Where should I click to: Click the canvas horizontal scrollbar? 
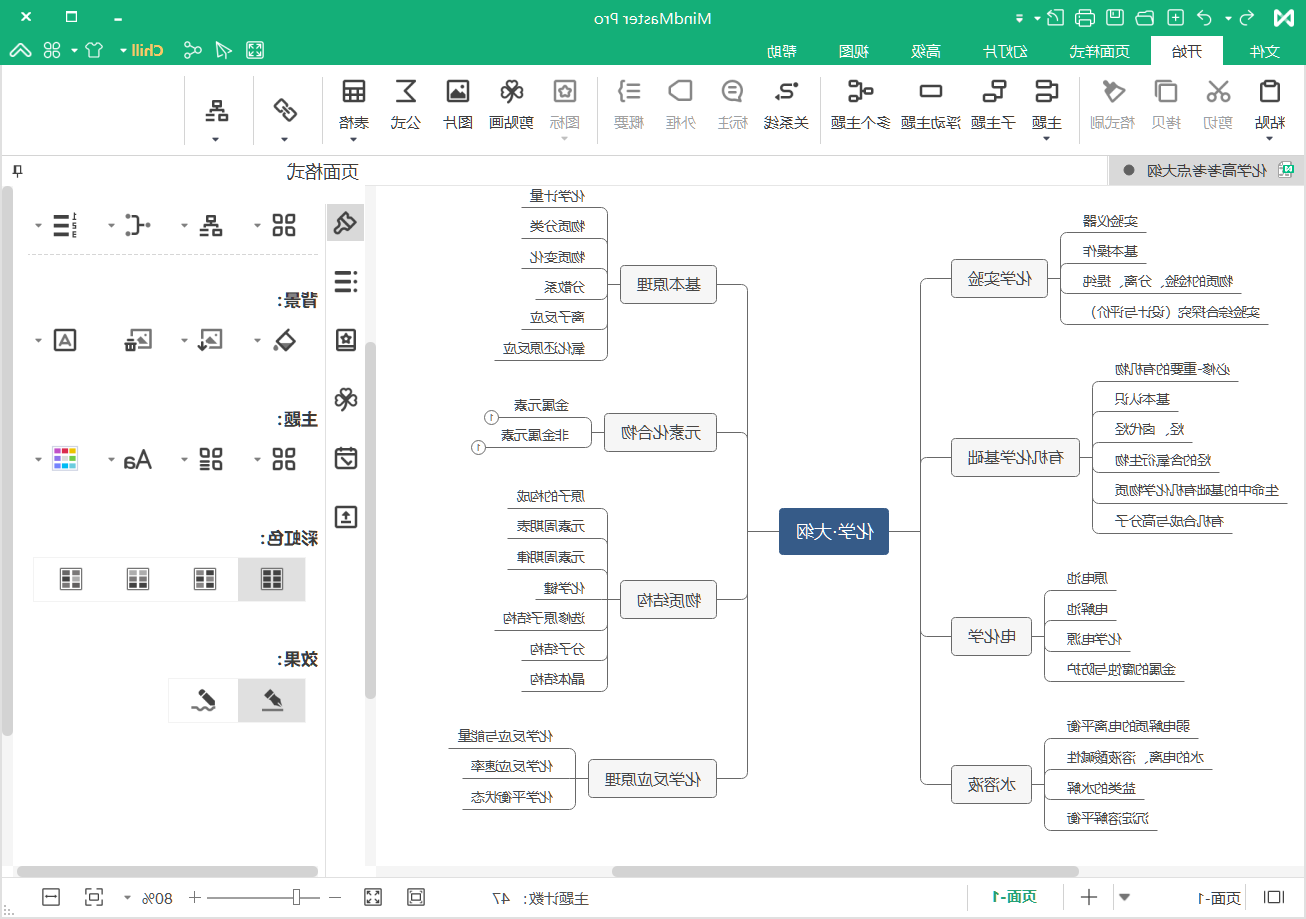click(845, 872)
